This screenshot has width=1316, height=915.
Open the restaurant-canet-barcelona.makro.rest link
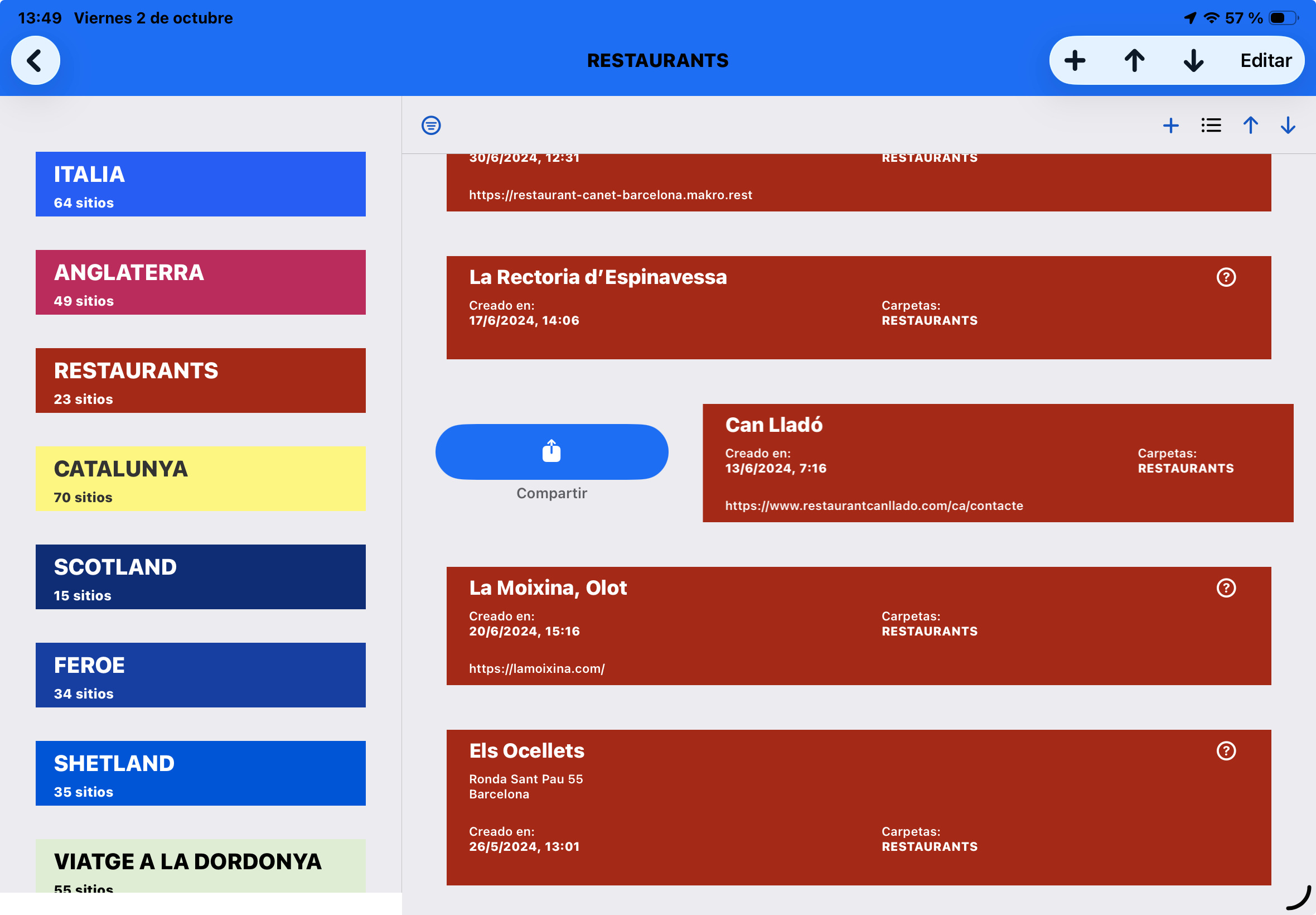point(610,195)
